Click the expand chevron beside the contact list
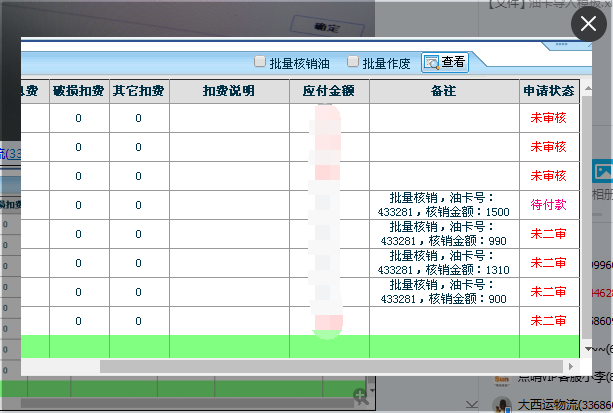This screenshot has height=413, width=613. point(471,404)
